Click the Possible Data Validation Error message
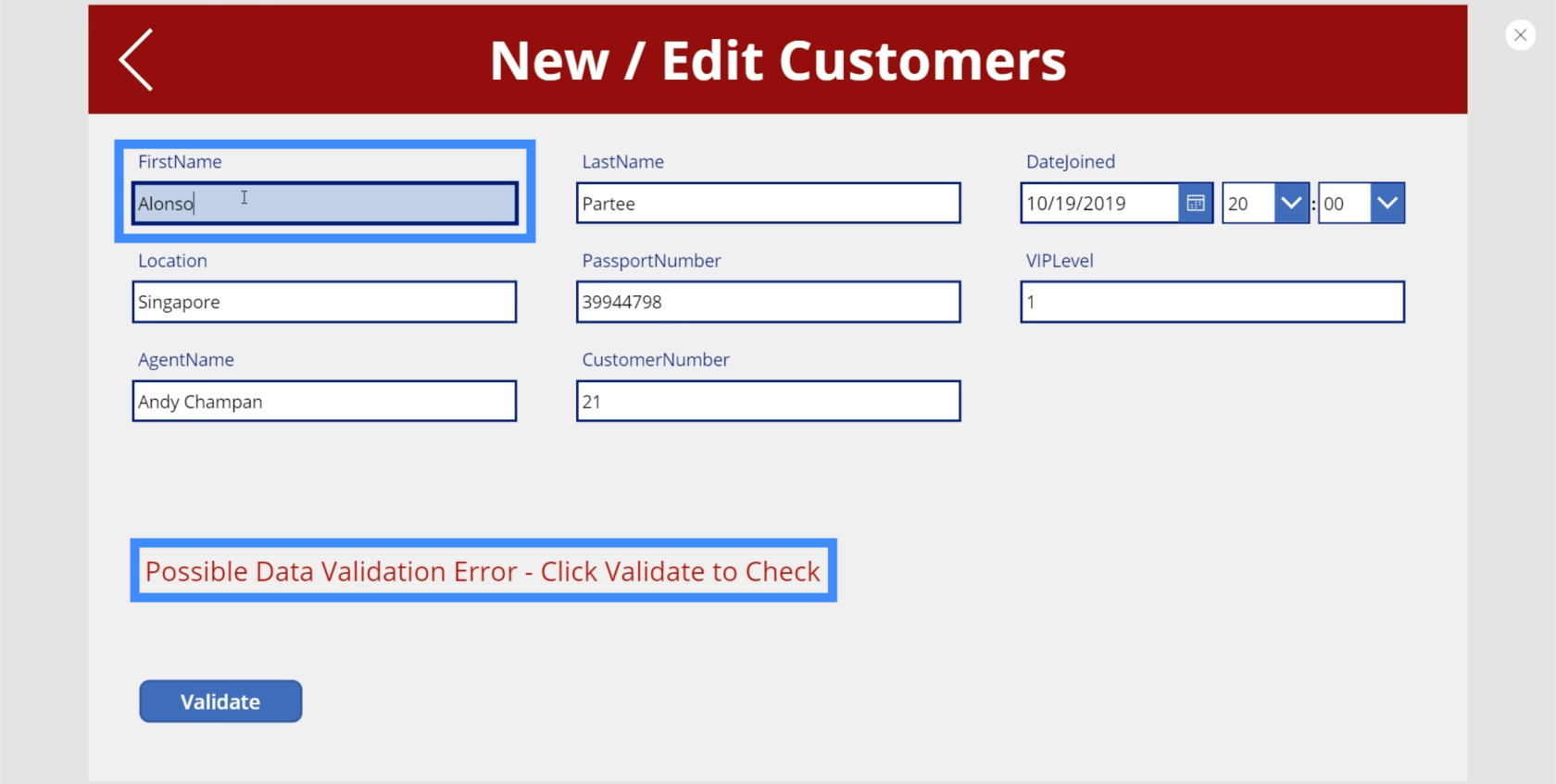Screen dimensions: 1556x784 click(x=483, y=571)
